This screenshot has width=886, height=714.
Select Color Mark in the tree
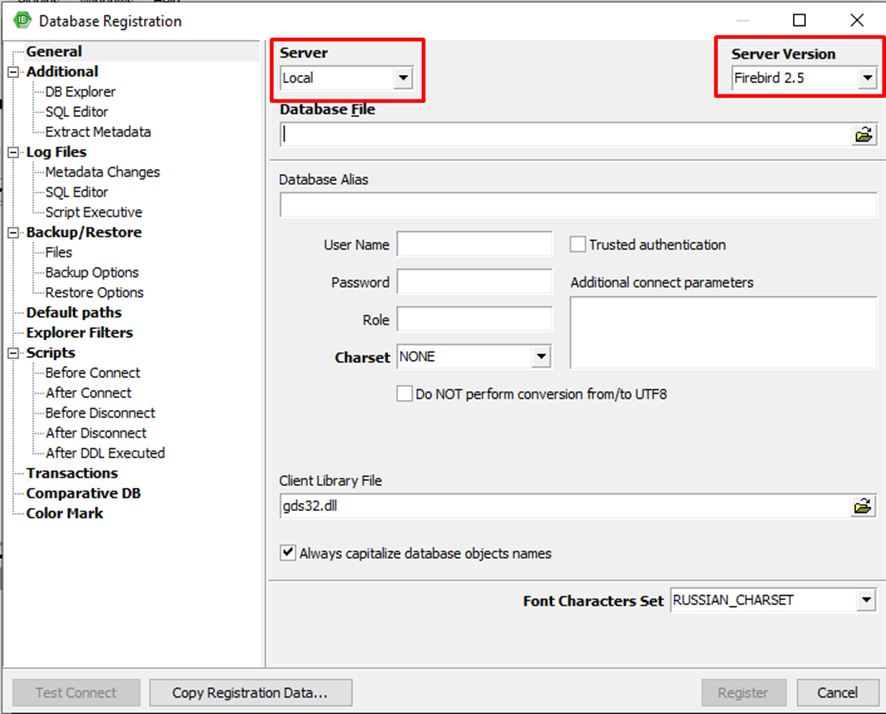pos(65,513)
